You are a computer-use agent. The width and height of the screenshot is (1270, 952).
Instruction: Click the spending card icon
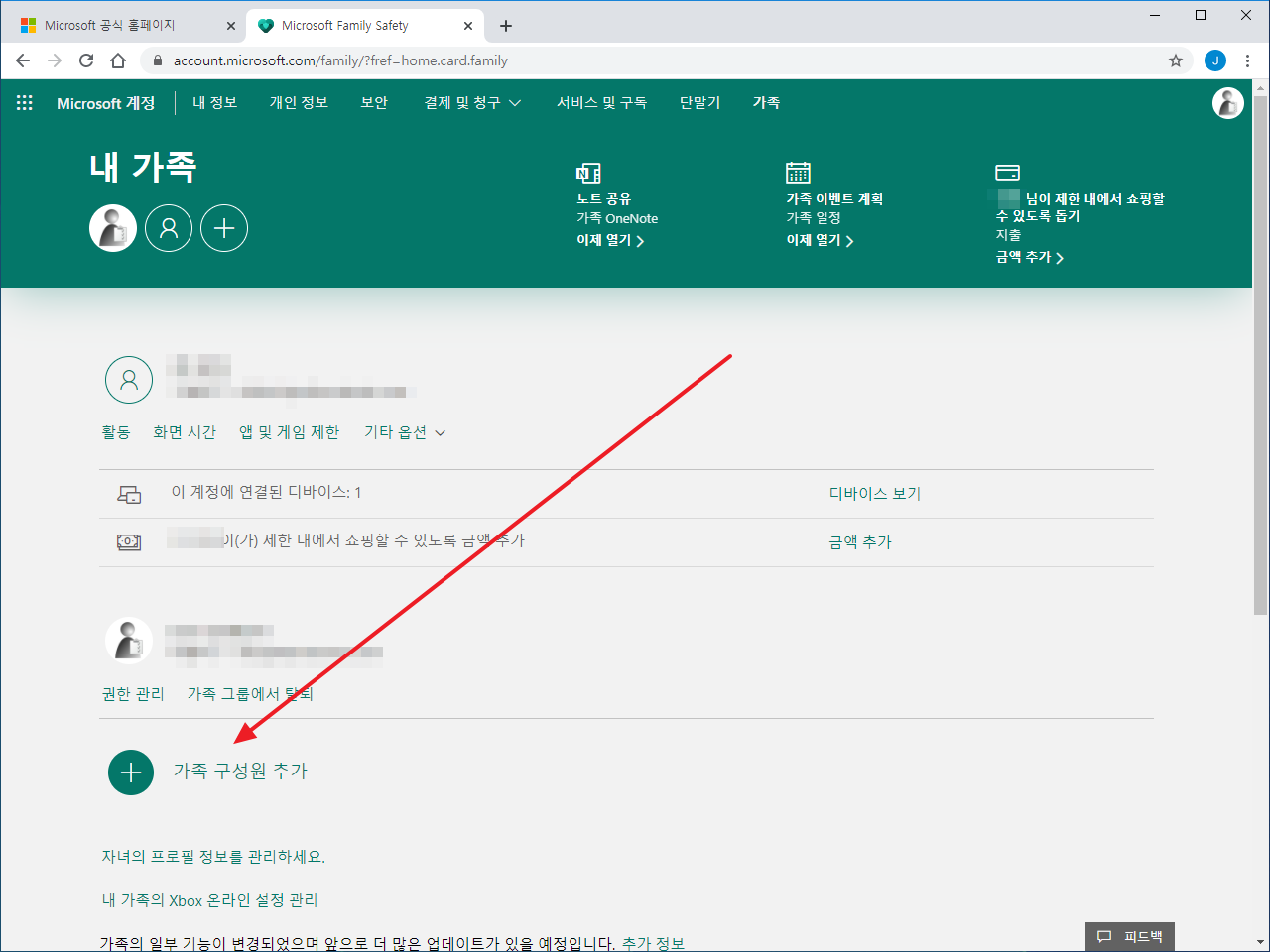pyautogui.click(x=1008, y=173)
